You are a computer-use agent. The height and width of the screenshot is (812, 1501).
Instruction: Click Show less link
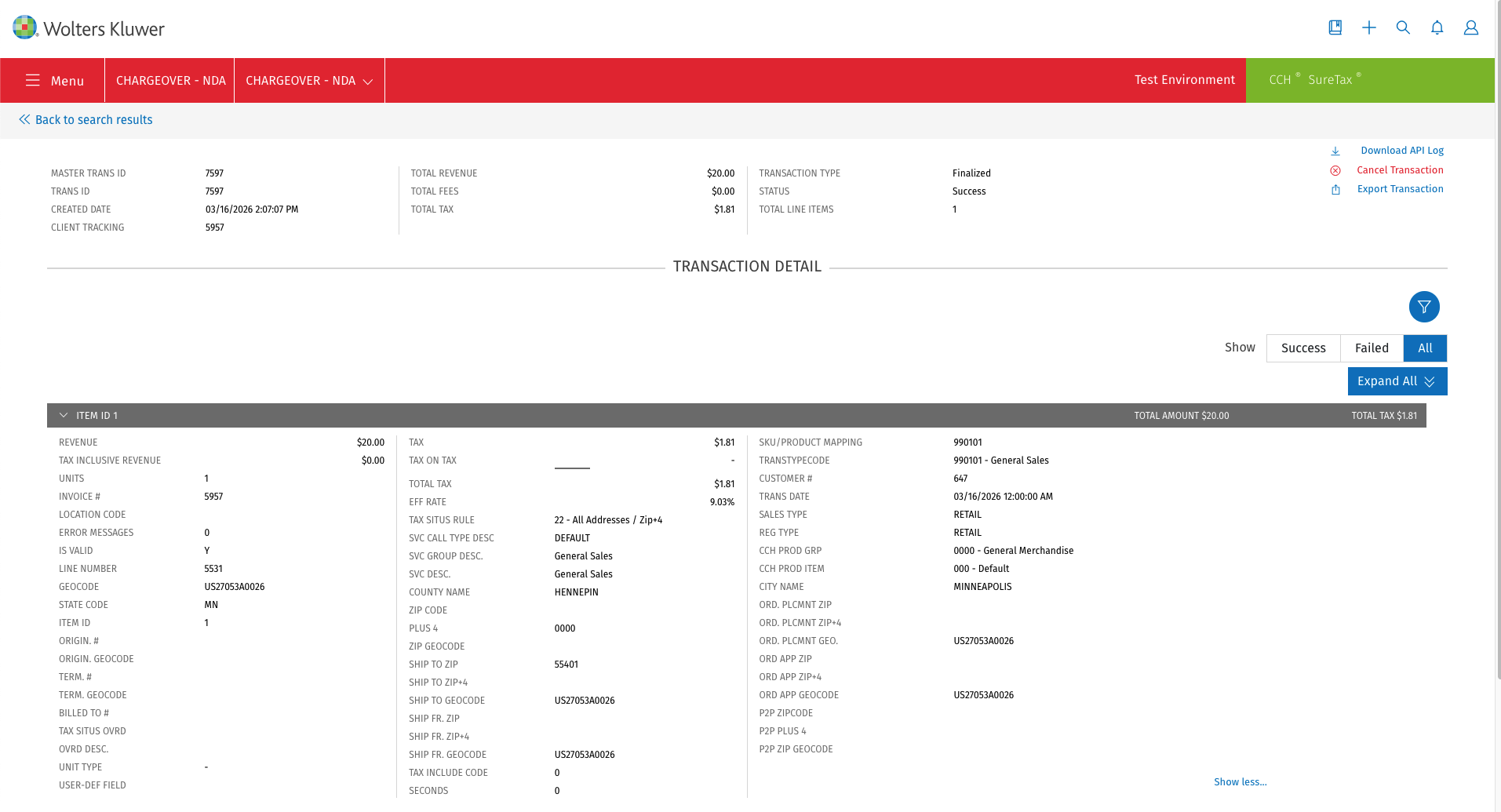[x=1239, y=781]
